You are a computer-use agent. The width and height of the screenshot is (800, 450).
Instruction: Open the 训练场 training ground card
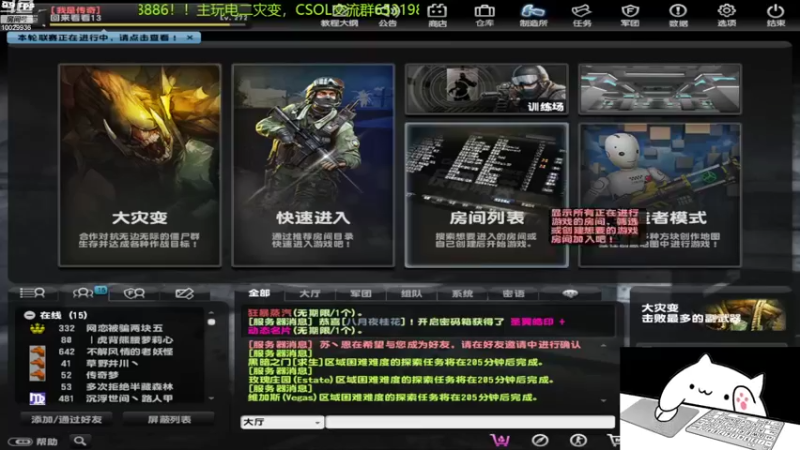486,89
